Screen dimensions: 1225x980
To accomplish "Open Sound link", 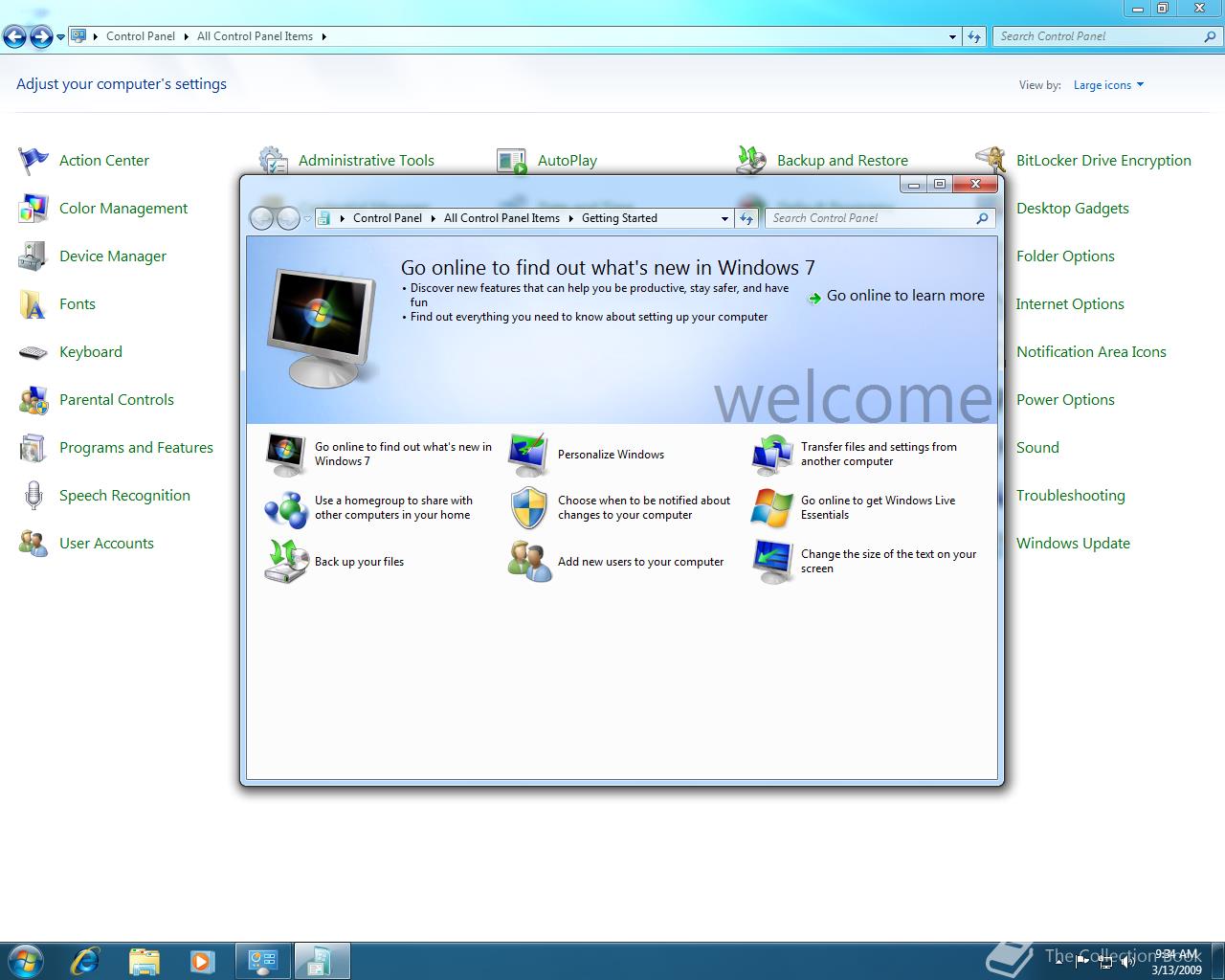I will [1037, 448].
